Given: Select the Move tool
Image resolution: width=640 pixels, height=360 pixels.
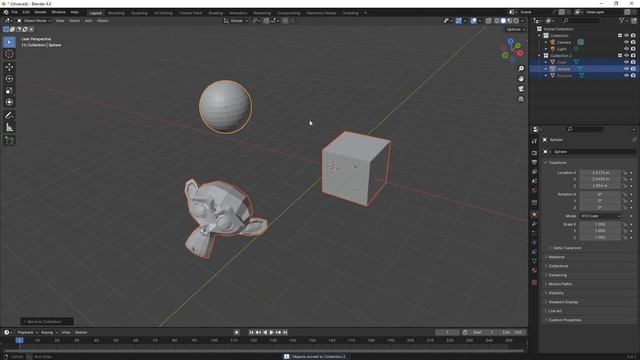Looking at the screenshot, I should (9, 67).
